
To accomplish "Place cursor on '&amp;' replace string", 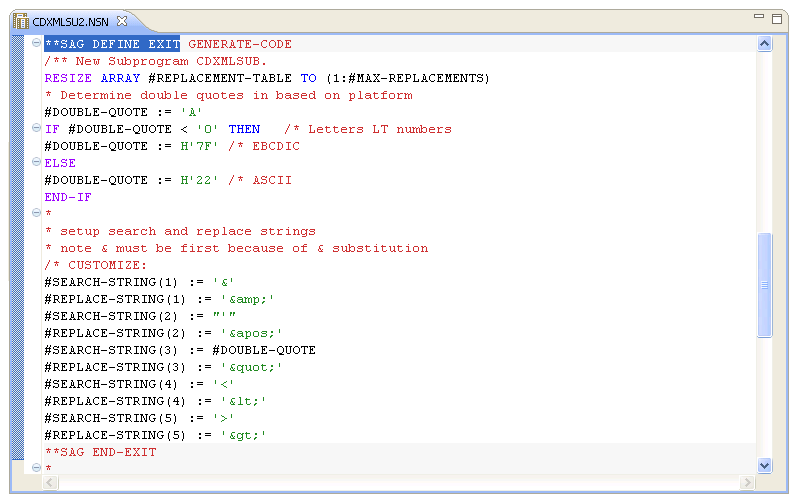I will point(242,299).
